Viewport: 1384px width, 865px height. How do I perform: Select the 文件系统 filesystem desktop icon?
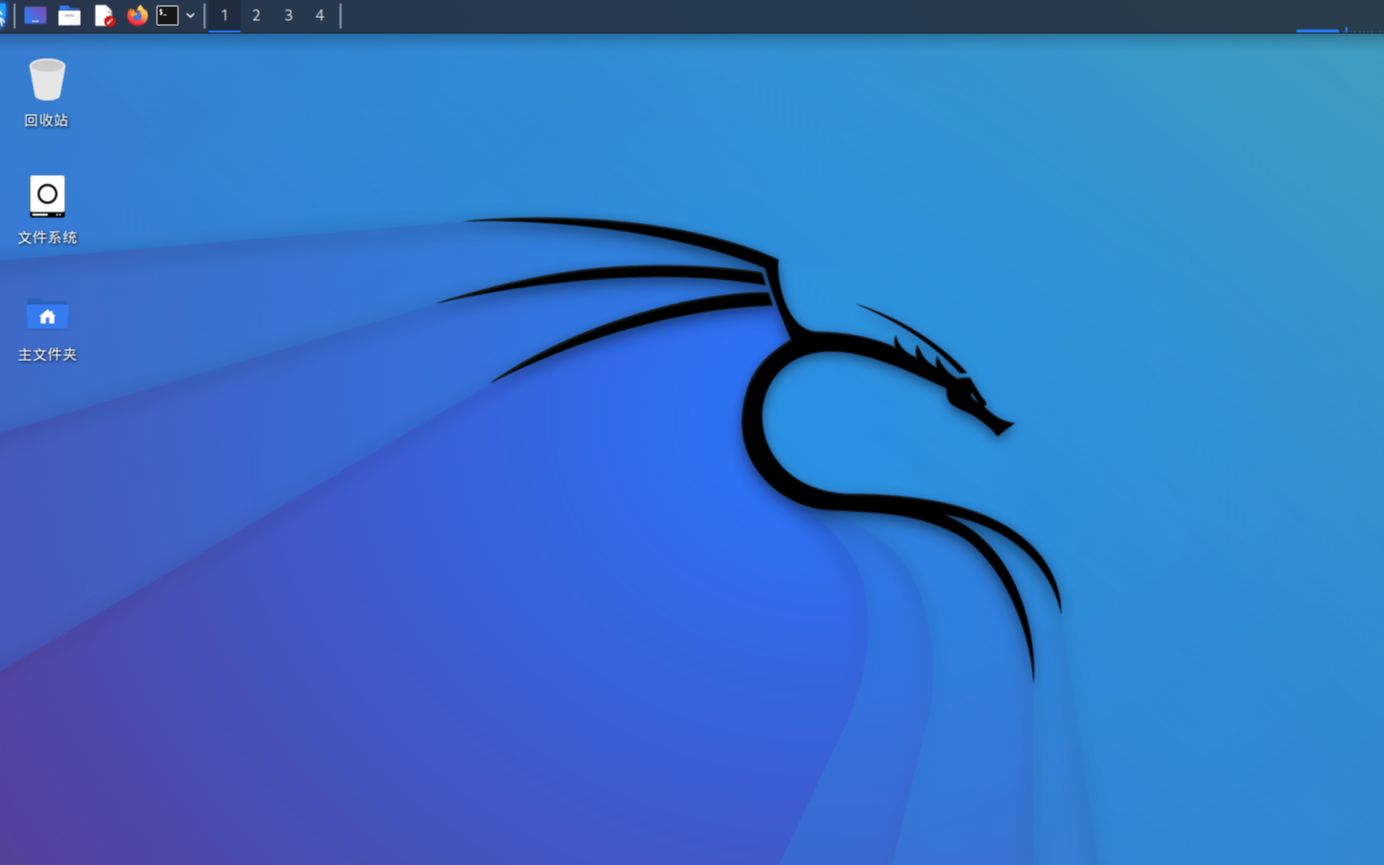[x=47, y=210]
